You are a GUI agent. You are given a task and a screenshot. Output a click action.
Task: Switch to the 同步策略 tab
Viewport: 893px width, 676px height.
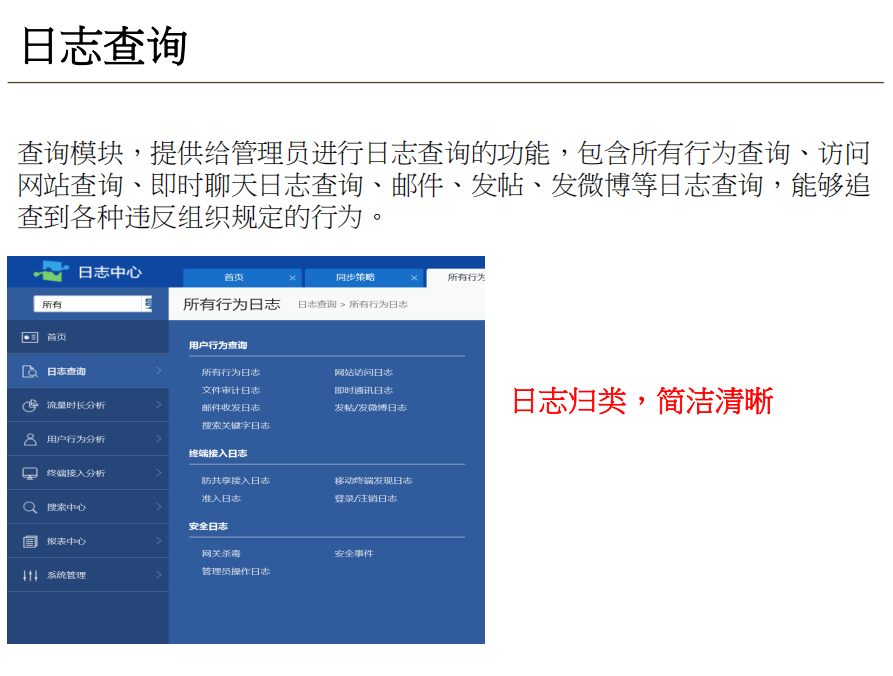pos(364,277)
